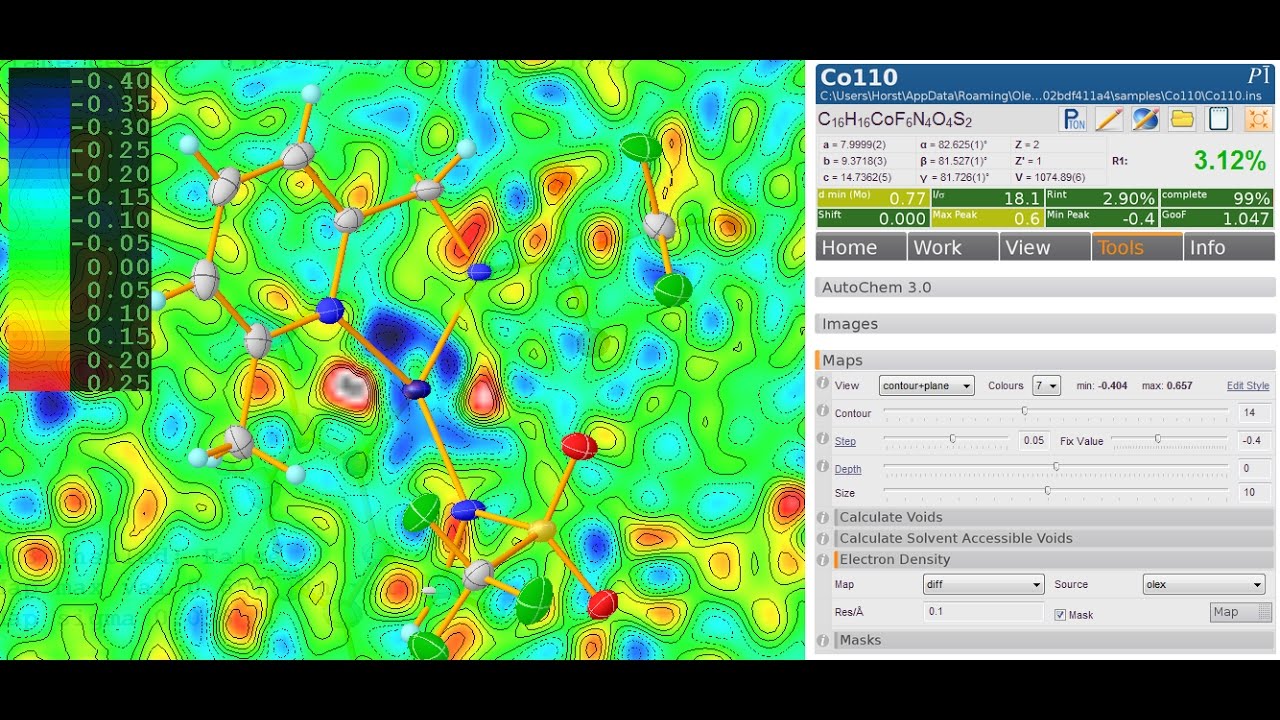This screenshot has width=1280, height=720.
Task: Click the Step slider handle
Action: (x=953, y=439)
